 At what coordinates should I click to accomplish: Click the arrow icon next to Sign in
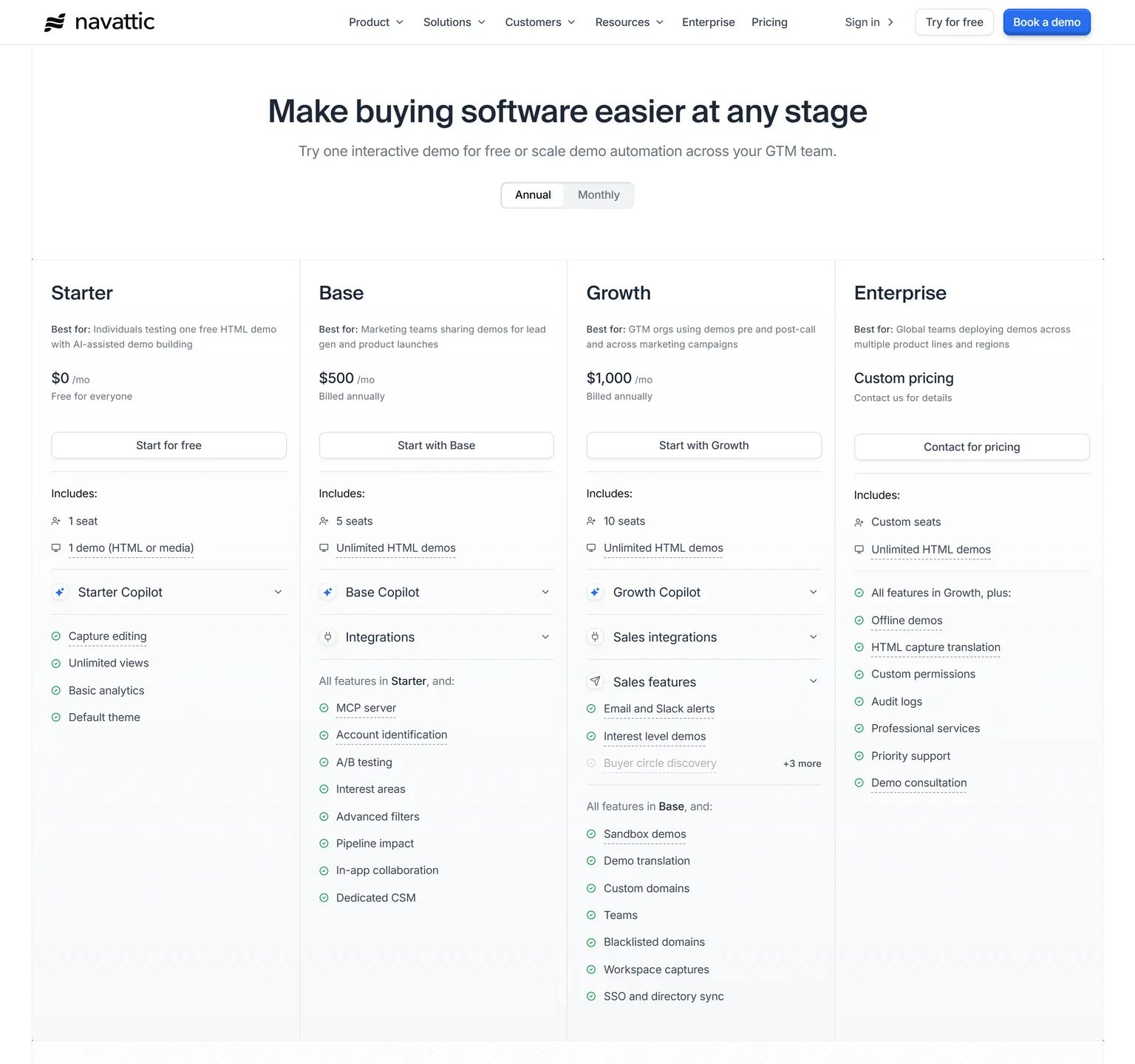coord(890,22)
